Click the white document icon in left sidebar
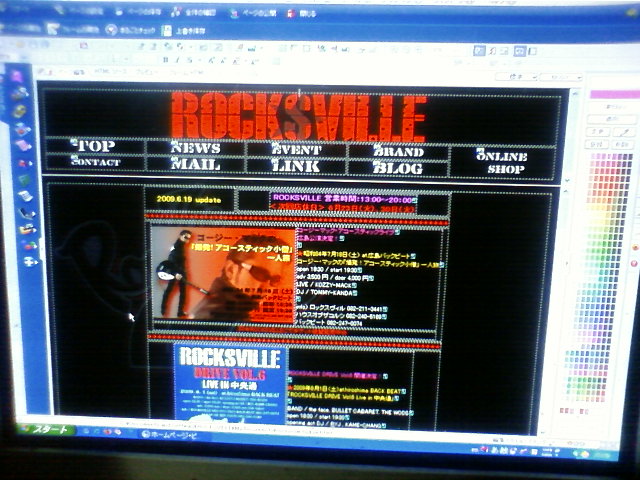This screenshot has width=640, height=480. [x=25, y=196]
